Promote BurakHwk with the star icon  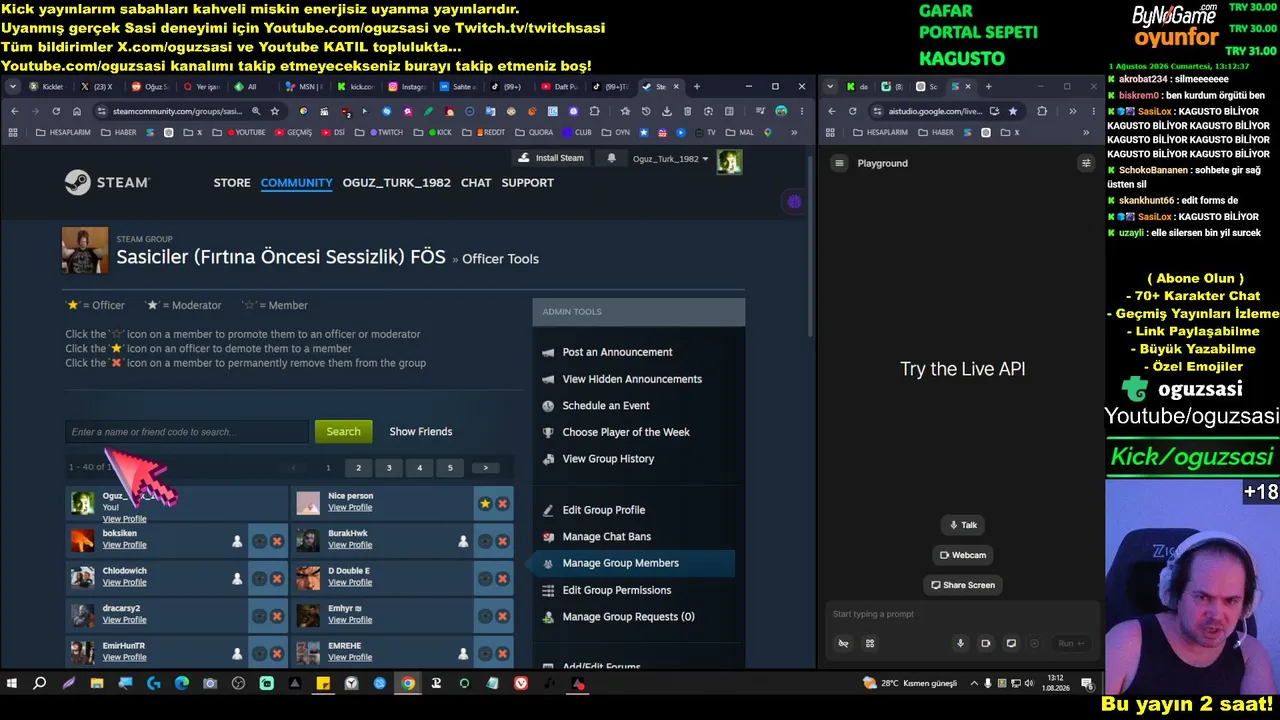[485, 541]
